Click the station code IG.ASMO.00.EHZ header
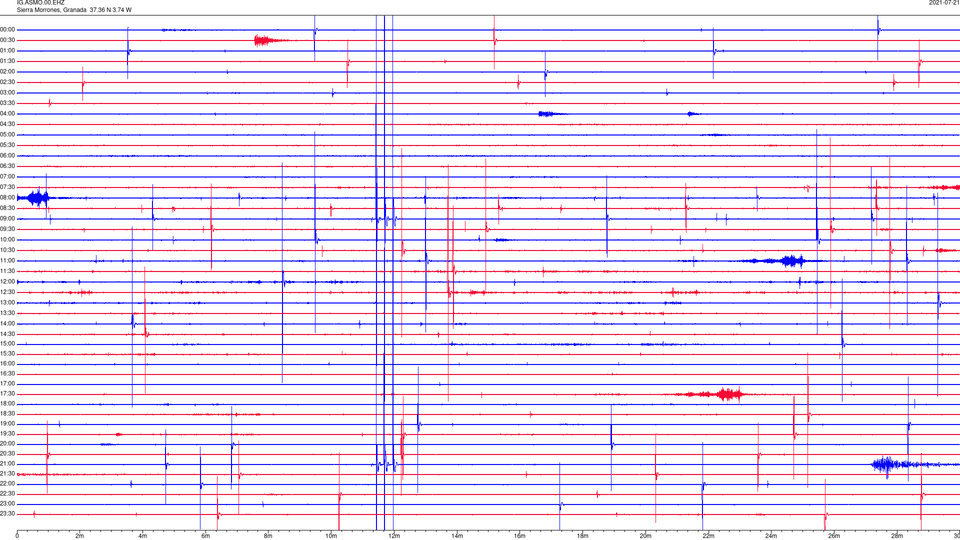 [40, 2]
